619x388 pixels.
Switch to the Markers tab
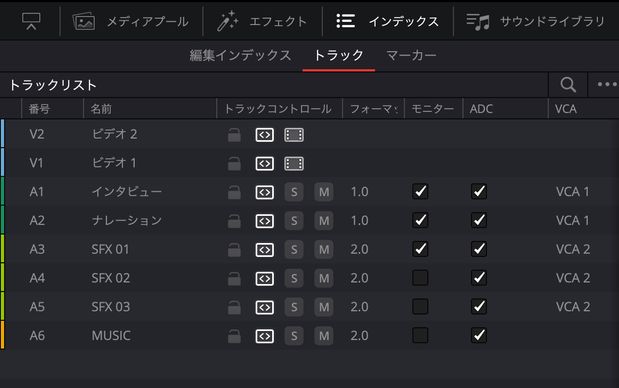[x=411, y=55]
